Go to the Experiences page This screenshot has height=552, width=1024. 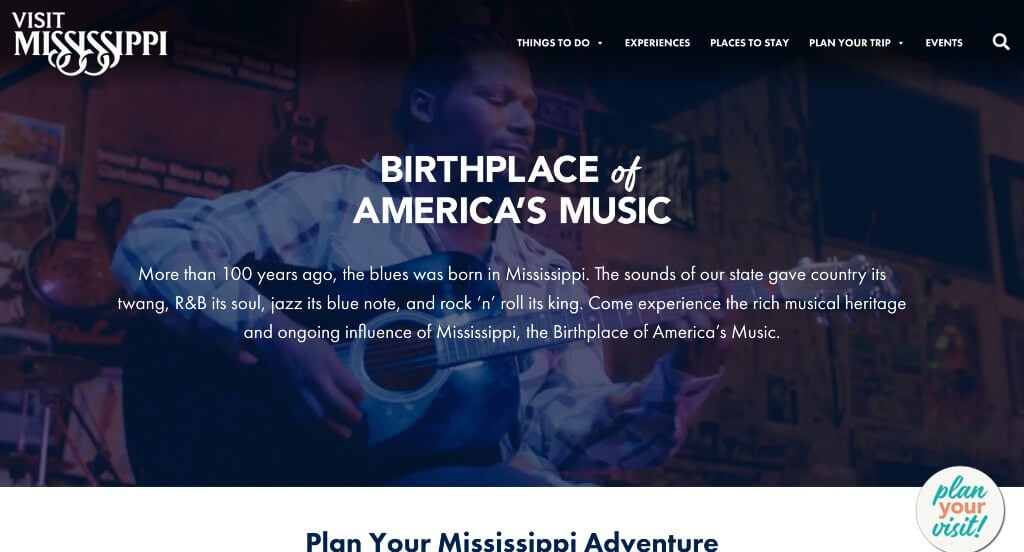pyautogui.click(x=657, y=42)
